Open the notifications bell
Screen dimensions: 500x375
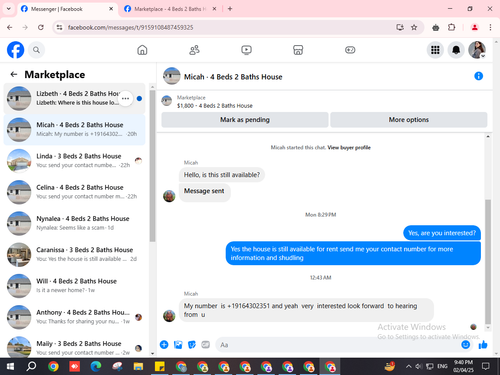point(456,50)
